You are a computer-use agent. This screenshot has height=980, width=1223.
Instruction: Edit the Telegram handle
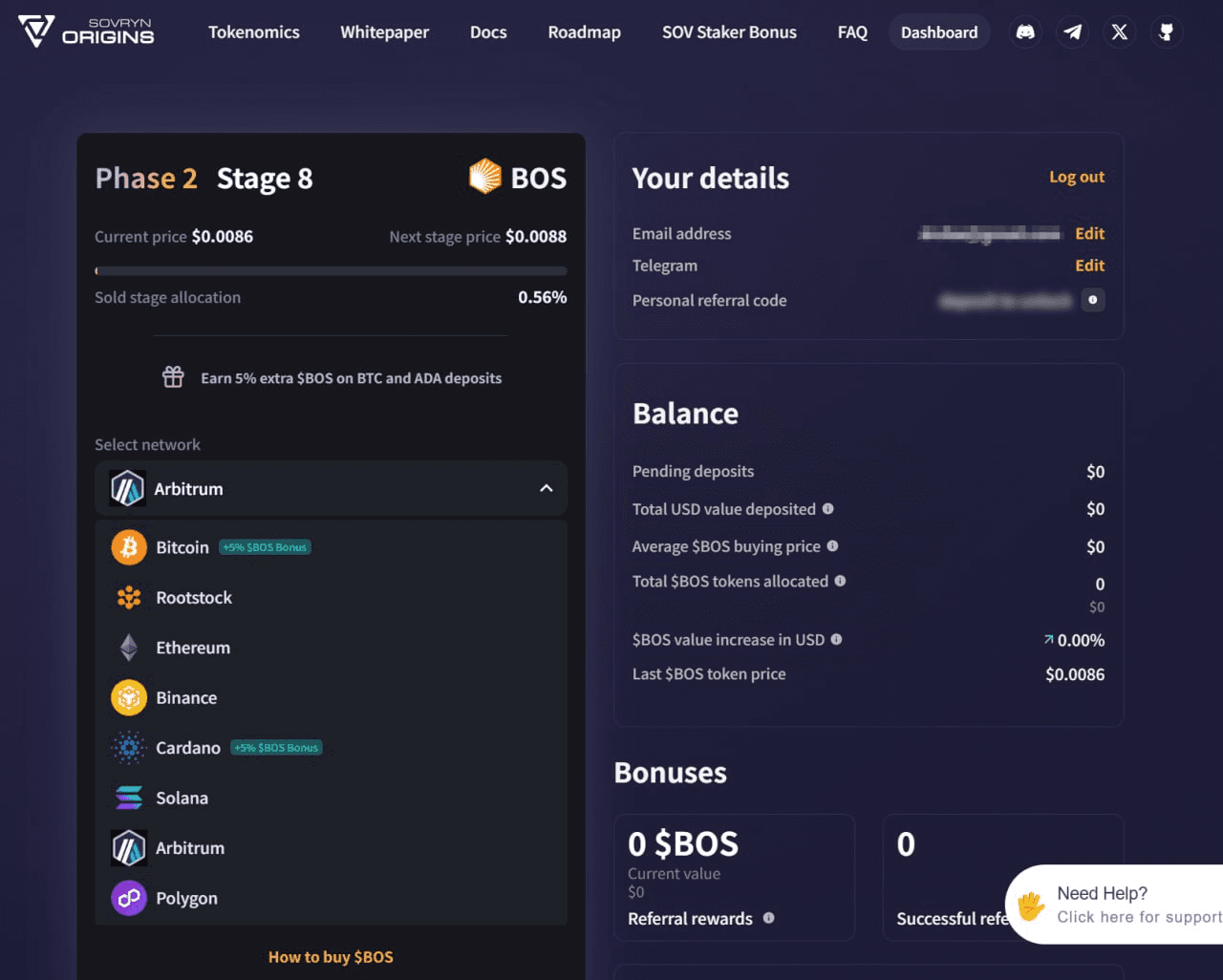tap(1089, 266)
